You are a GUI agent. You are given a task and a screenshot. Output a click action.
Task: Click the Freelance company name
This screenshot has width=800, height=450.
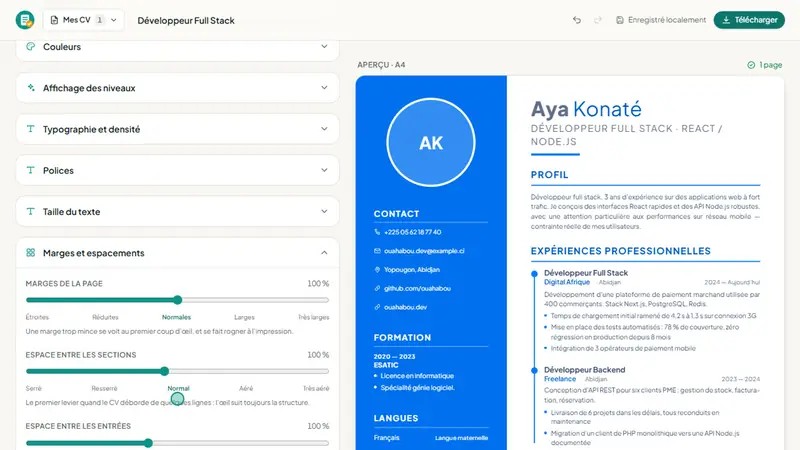coord(560,379)
